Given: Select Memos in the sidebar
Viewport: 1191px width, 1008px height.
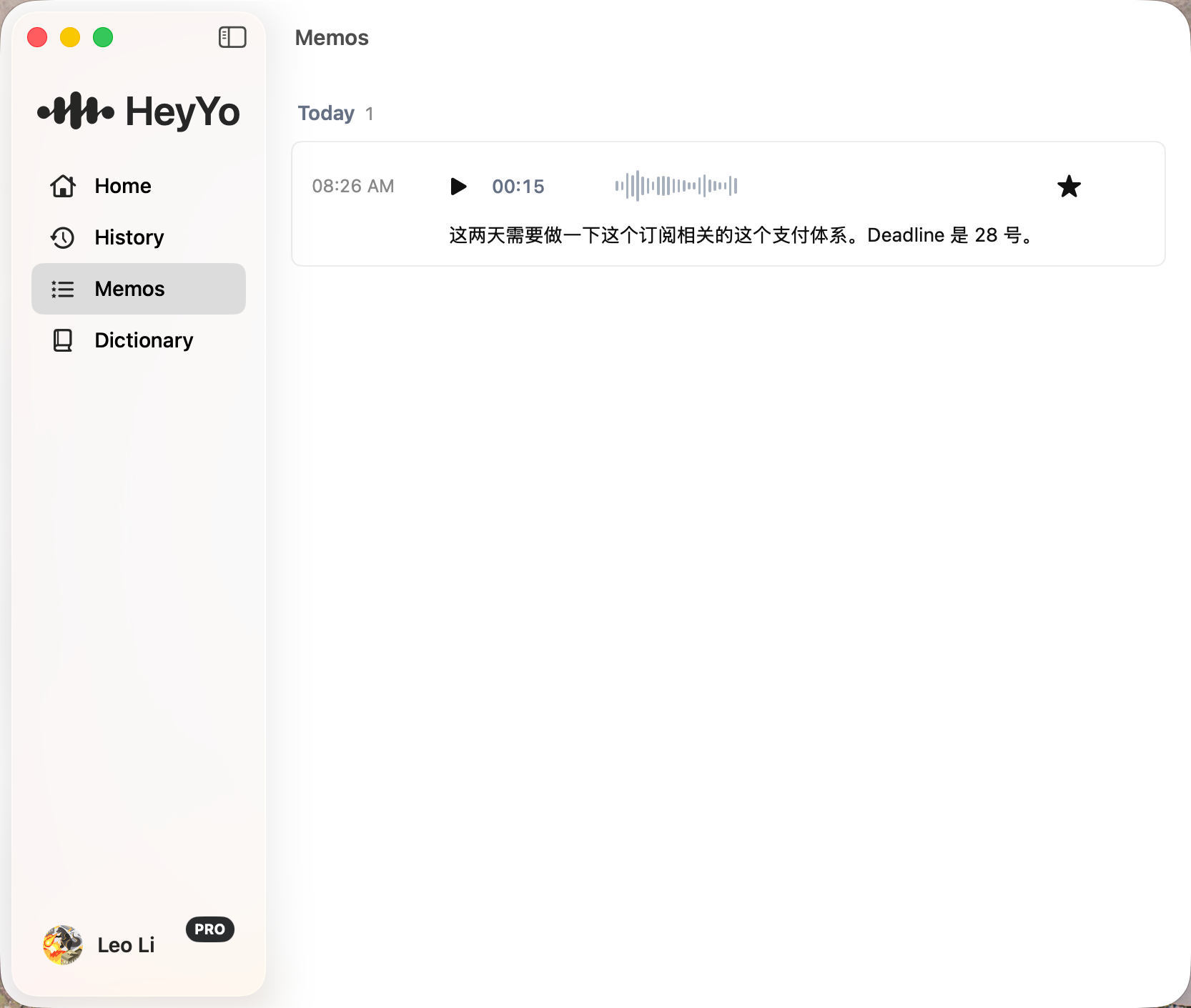Looking at the screenshot, I should [x=139, y=289].
